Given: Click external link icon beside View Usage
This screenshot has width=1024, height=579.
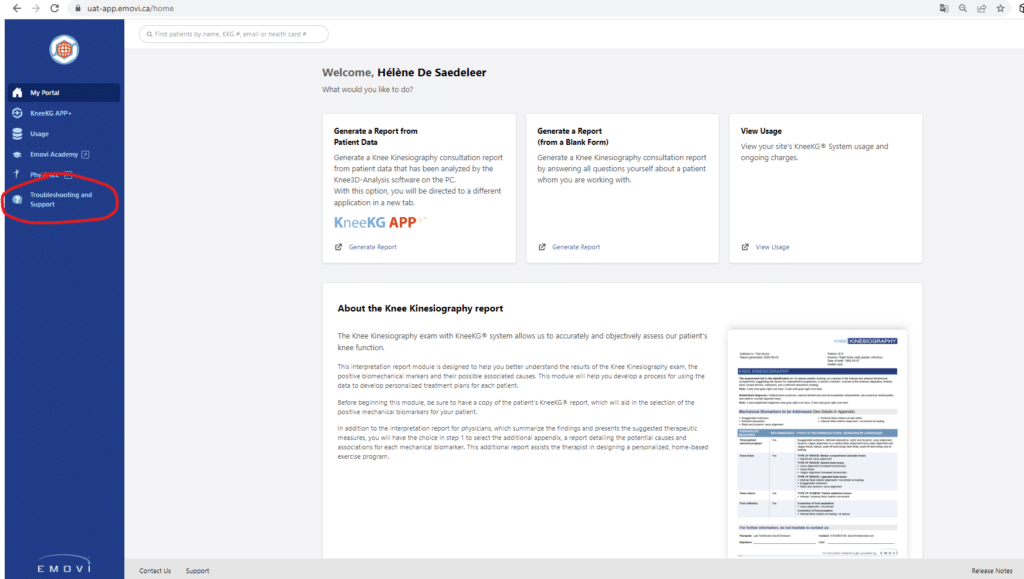Looking at the screenshot, I should point(745,247).
